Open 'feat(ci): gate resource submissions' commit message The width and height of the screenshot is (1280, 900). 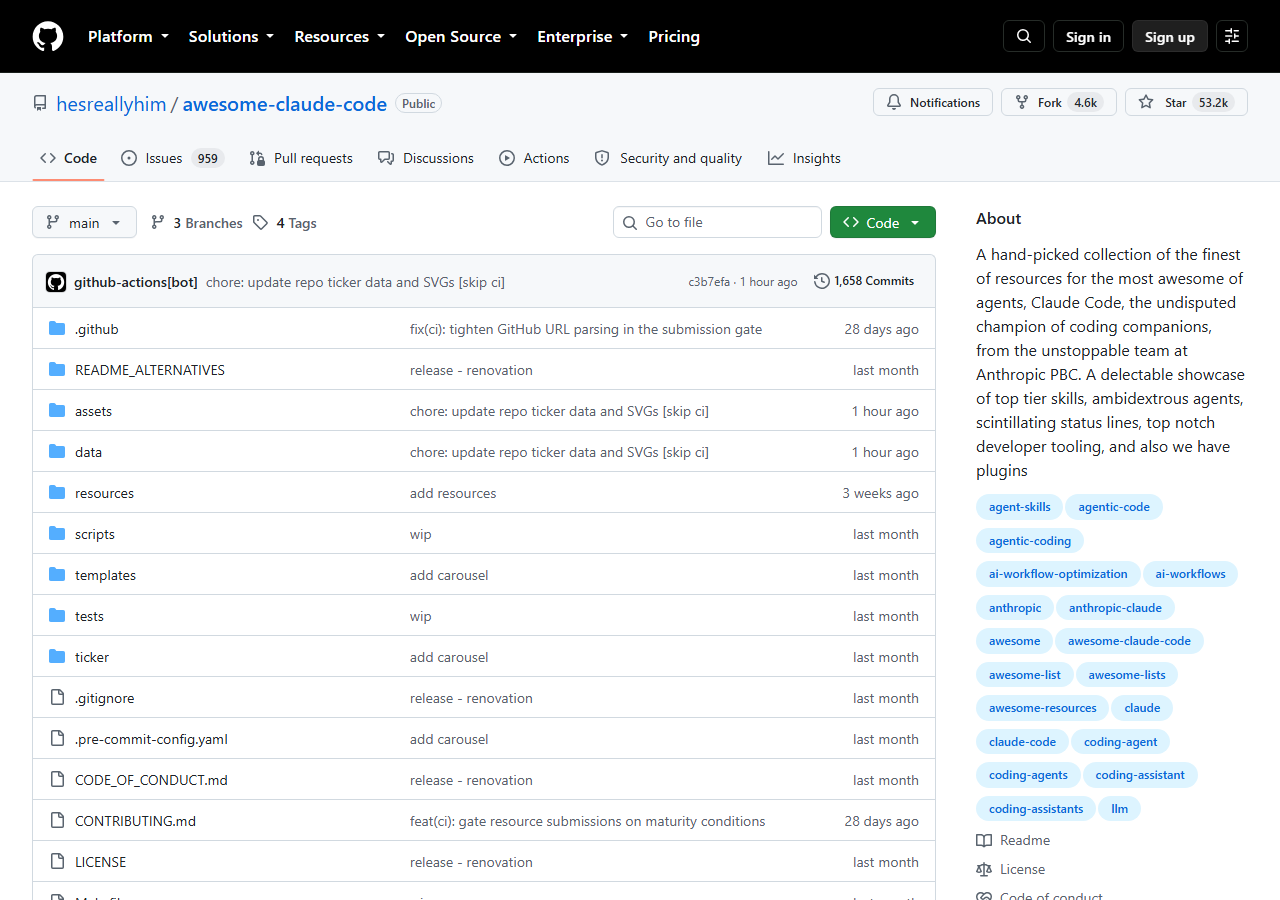(588, 821)
